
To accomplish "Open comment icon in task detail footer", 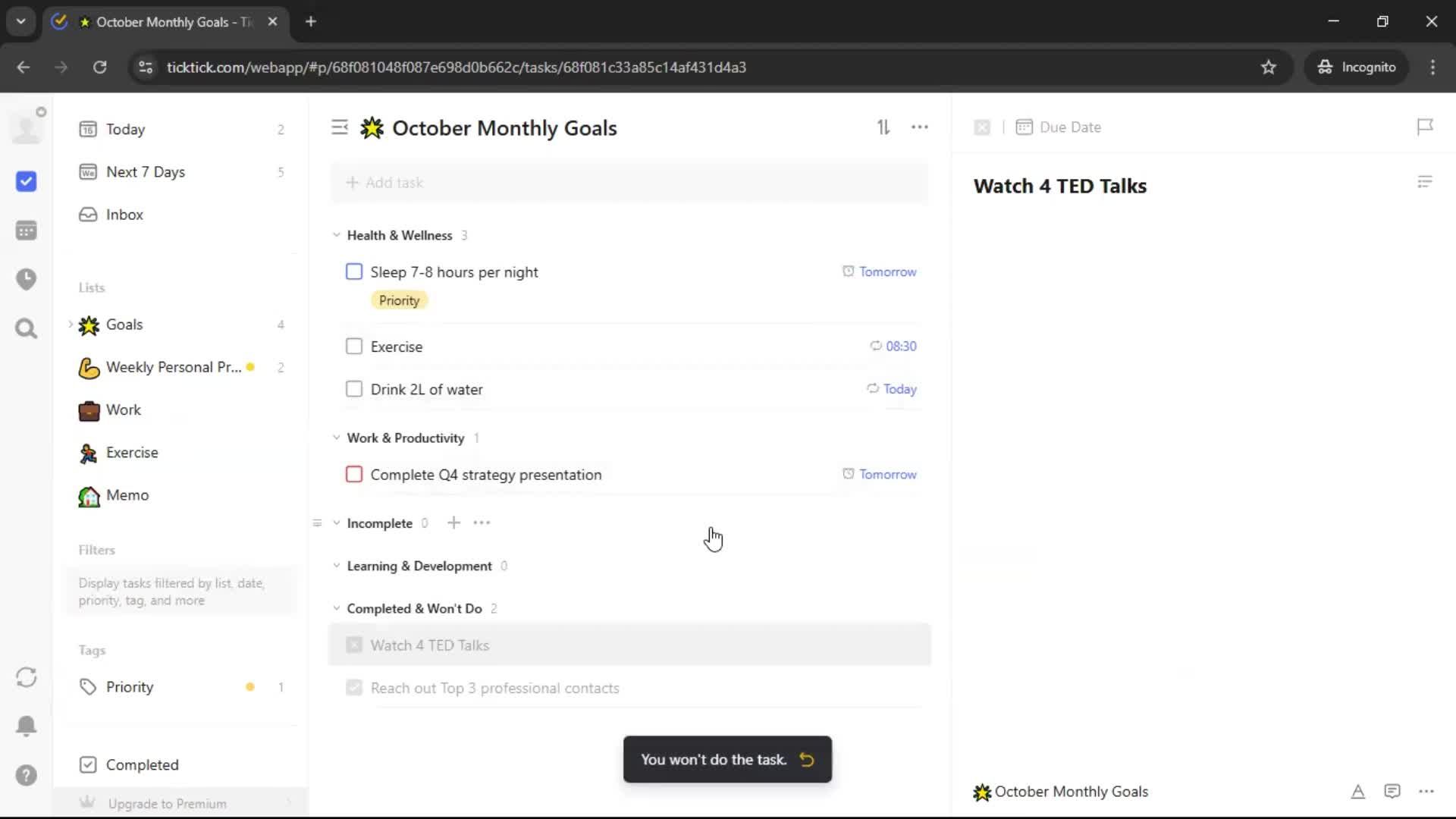I will tap(1392, 792).
